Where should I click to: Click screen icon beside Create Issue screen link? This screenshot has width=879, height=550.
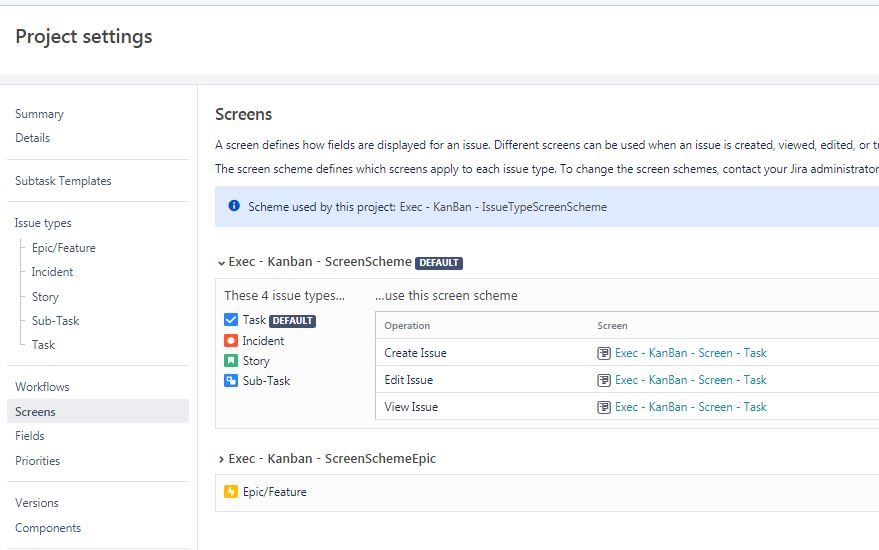coord(604,353)
